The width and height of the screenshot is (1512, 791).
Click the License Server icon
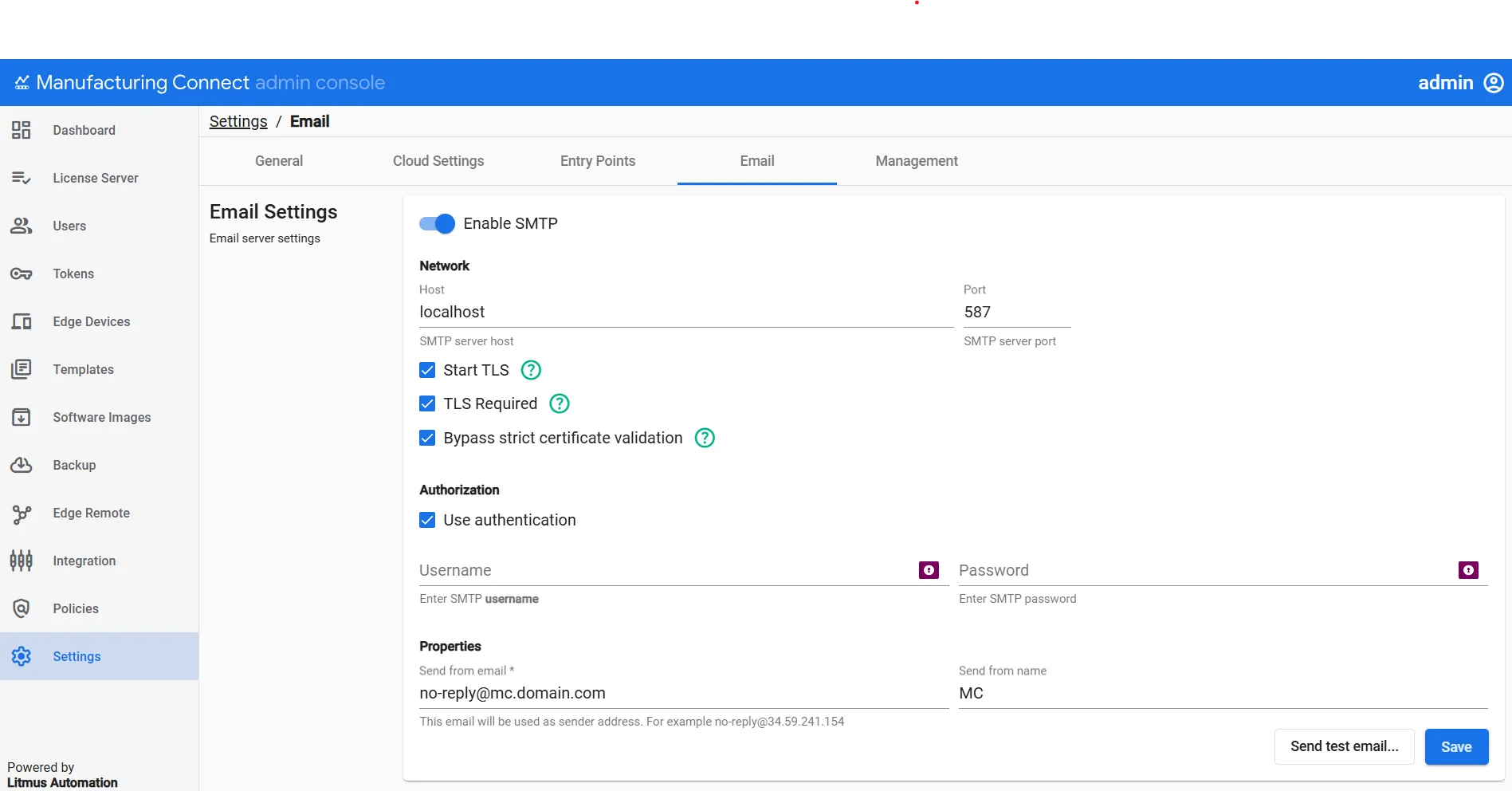22,178
